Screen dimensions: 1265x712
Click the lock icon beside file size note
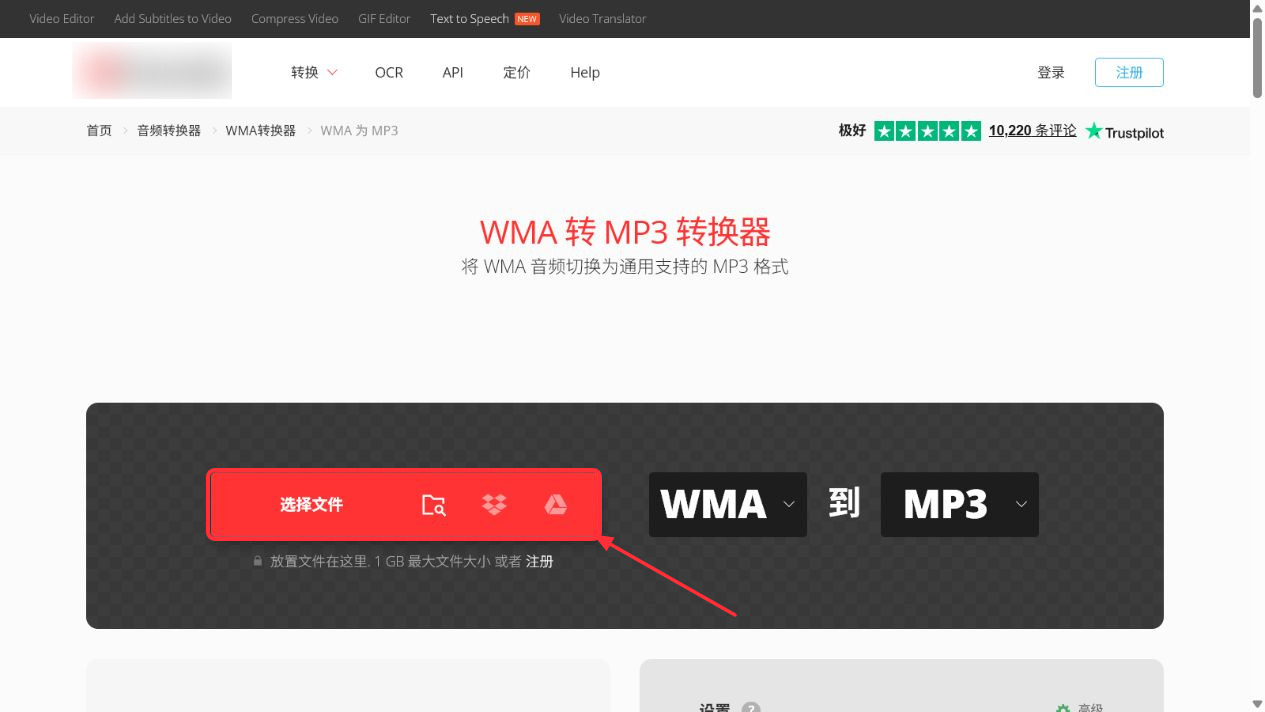(258, 562)
